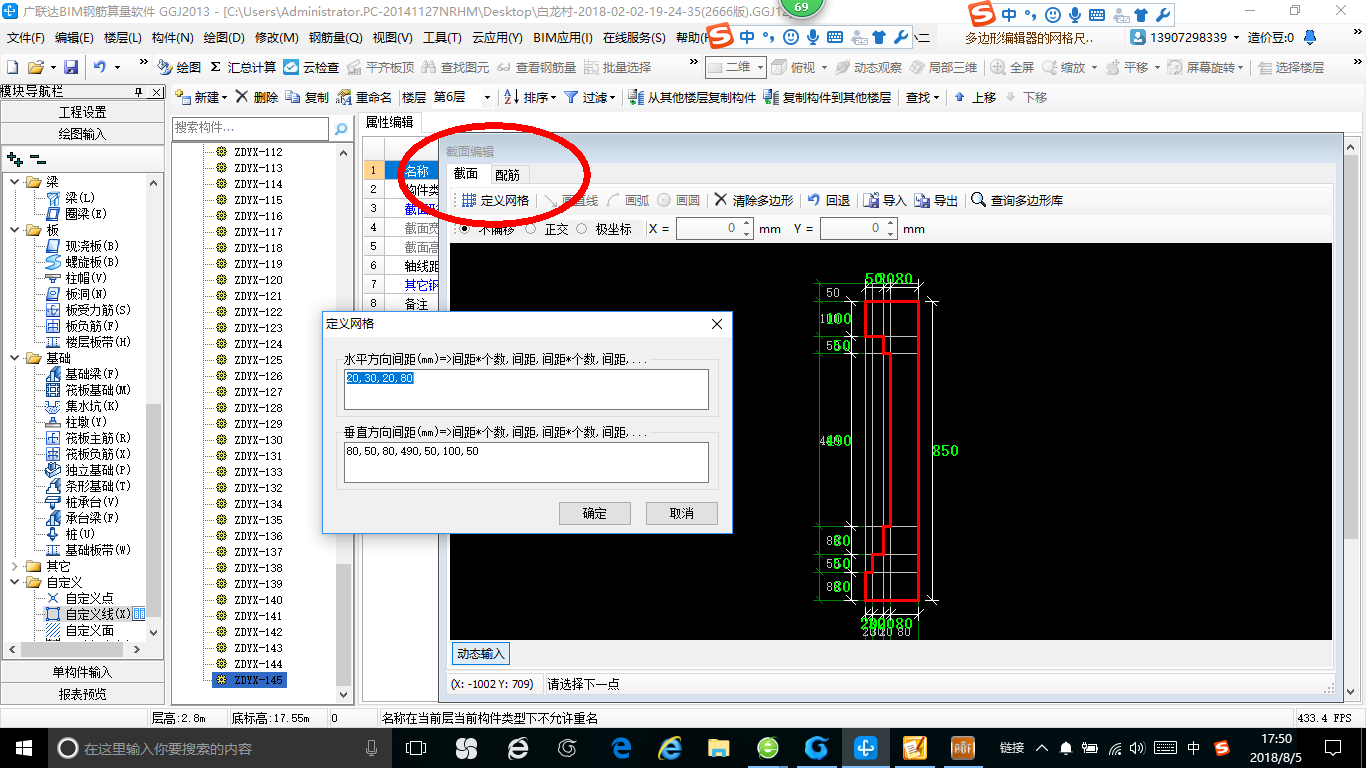The image size is (1366, 768).
Task: Click the 动态输入 button
Action: (x=481, y=653)
